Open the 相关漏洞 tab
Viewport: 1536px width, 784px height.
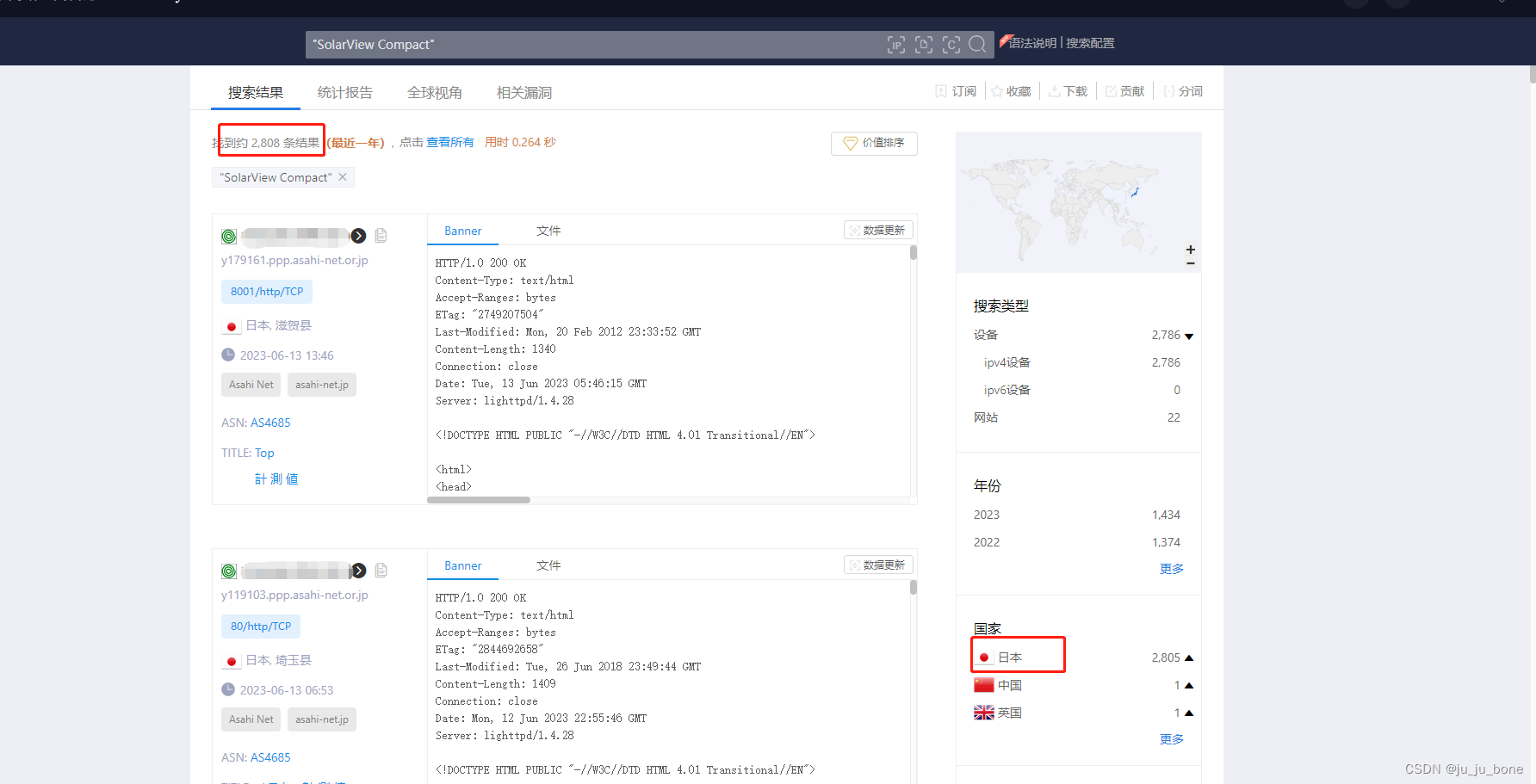tap(524, 92)
